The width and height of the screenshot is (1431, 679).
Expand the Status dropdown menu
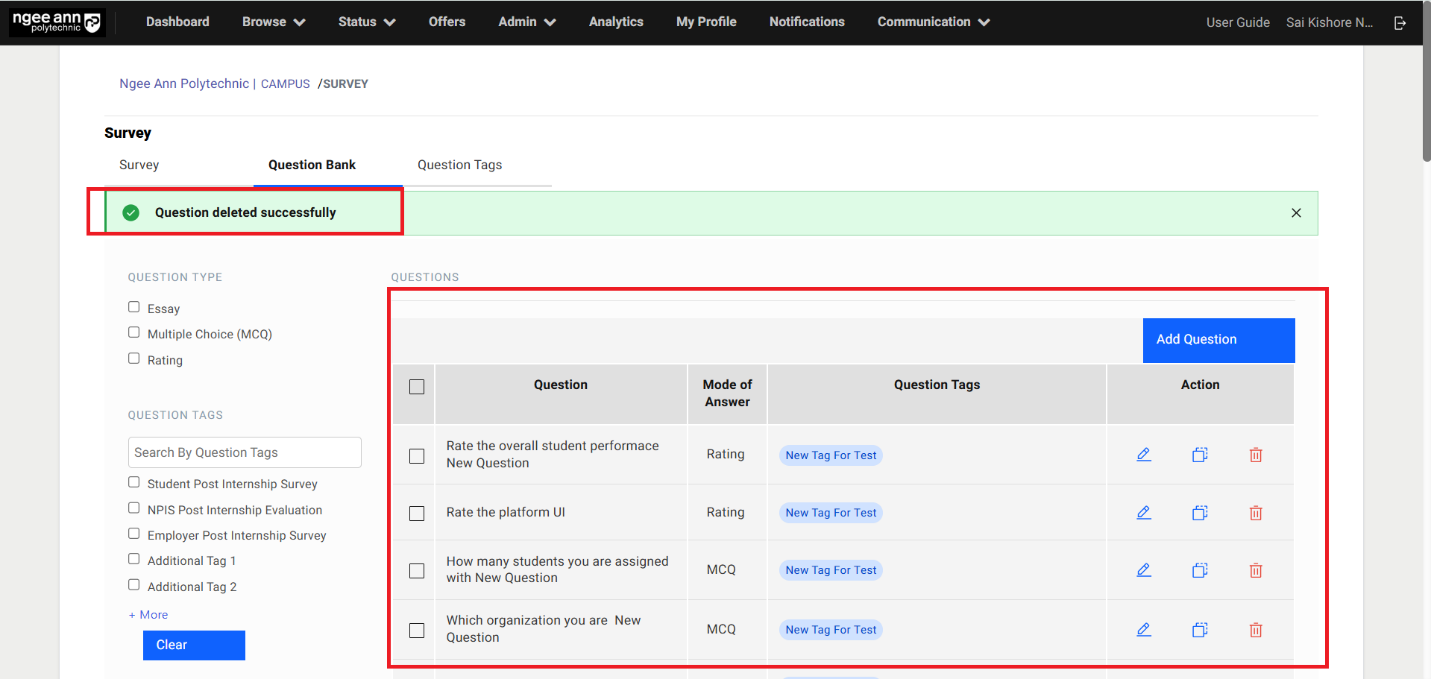pyautogui.click(x=366, y=22)
